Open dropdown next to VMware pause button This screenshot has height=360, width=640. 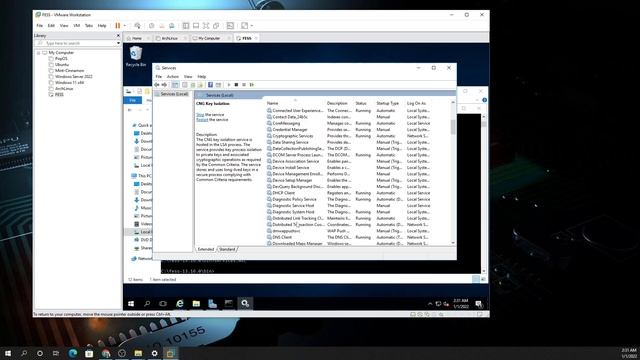click(x=124, y=26)
